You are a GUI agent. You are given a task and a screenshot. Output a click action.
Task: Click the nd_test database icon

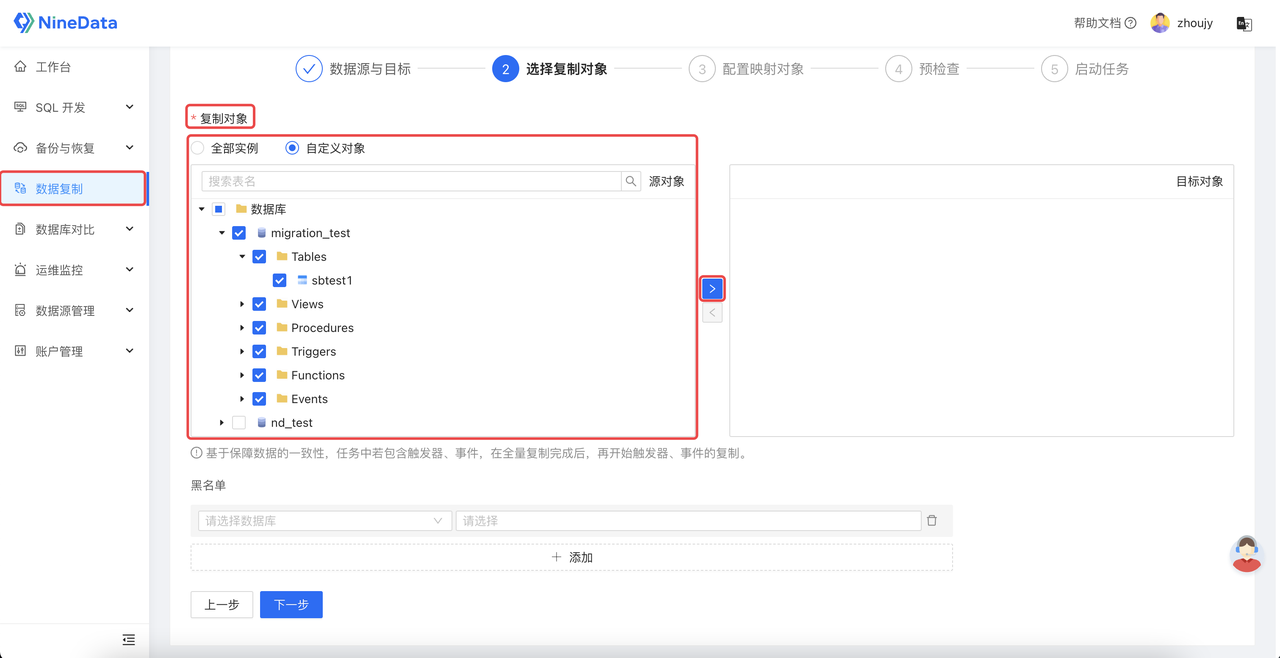click(x=261, y=423)
